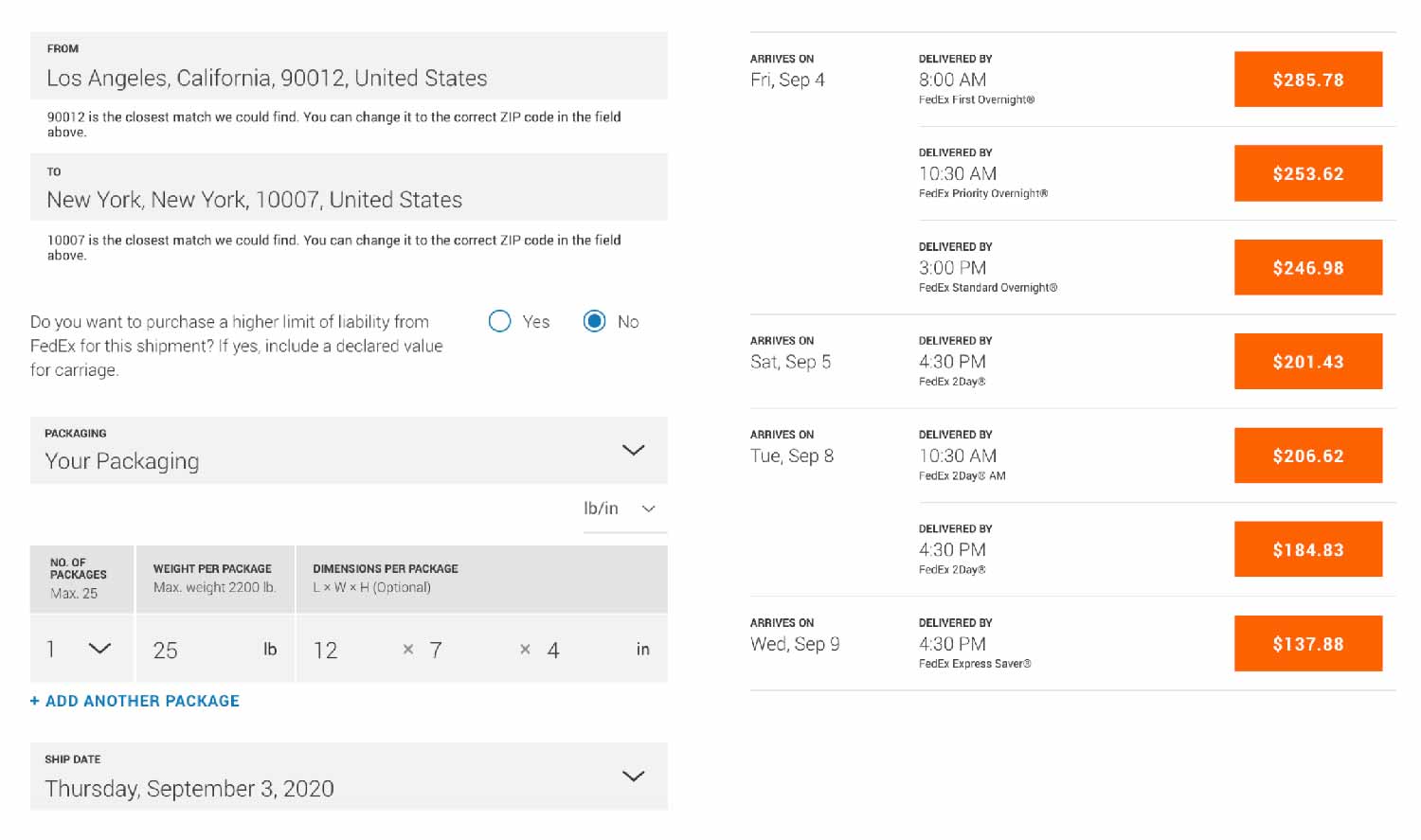Click the weight per package field
The height and width of the screenshot is (840, 1421).
tap(215, 649)
